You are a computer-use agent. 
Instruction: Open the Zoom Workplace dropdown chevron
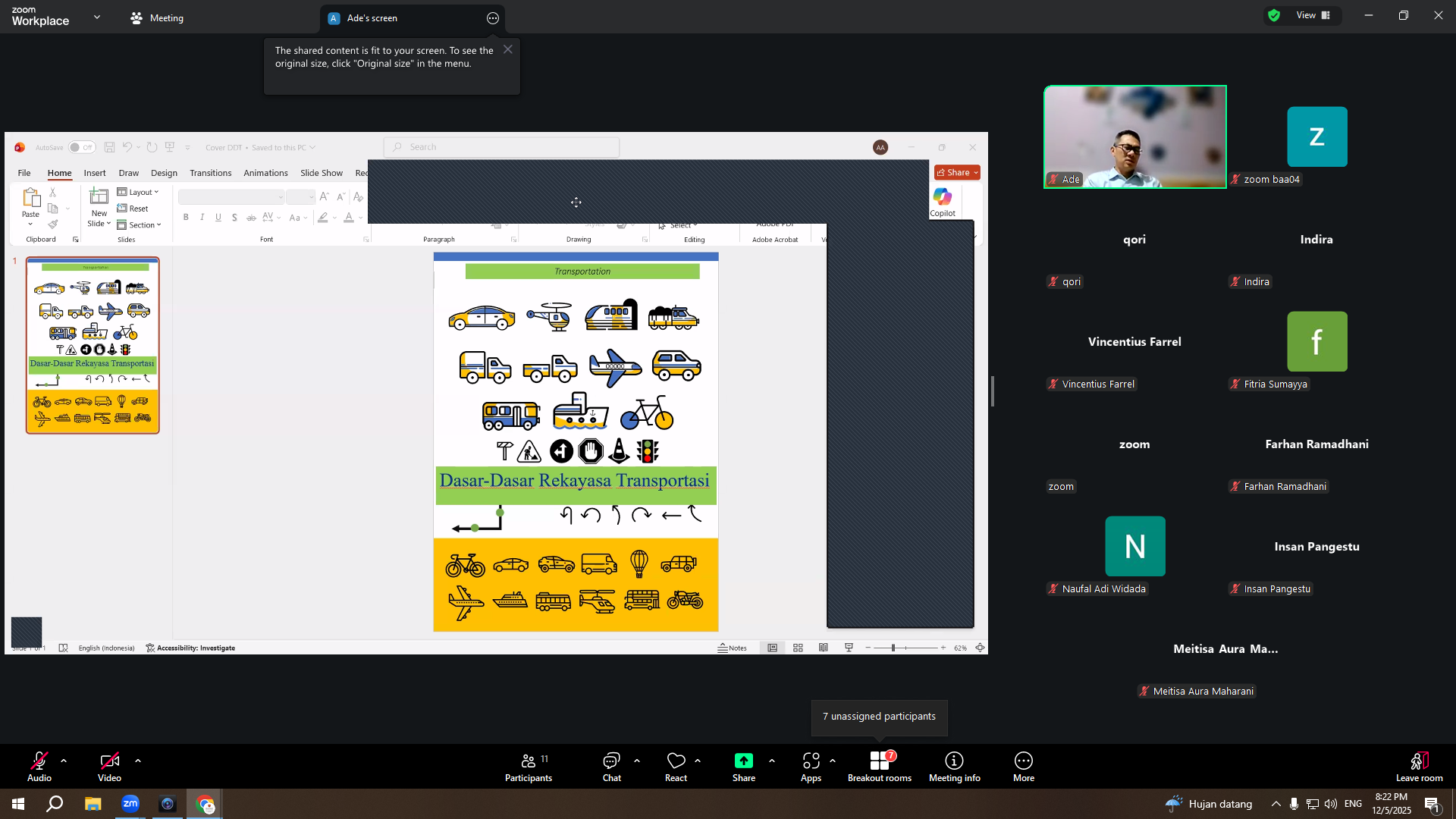(97, 17)
